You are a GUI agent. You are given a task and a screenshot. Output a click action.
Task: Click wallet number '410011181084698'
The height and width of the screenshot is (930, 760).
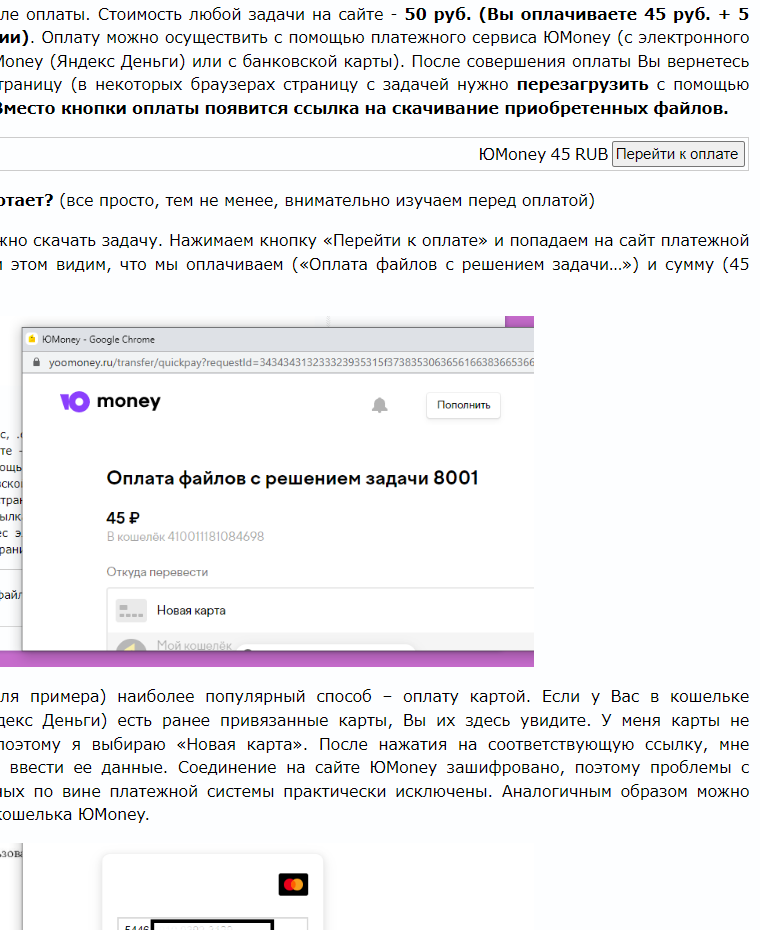click(x=215, y=536)
